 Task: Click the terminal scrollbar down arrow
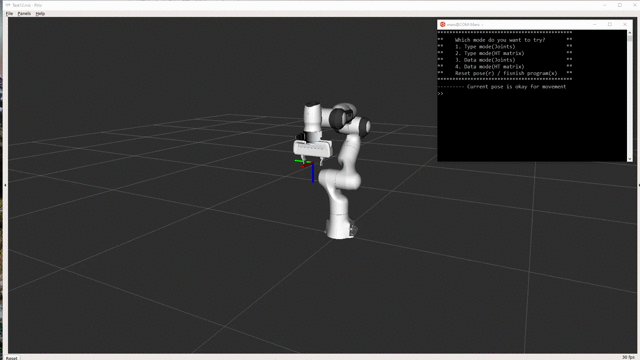630,159
